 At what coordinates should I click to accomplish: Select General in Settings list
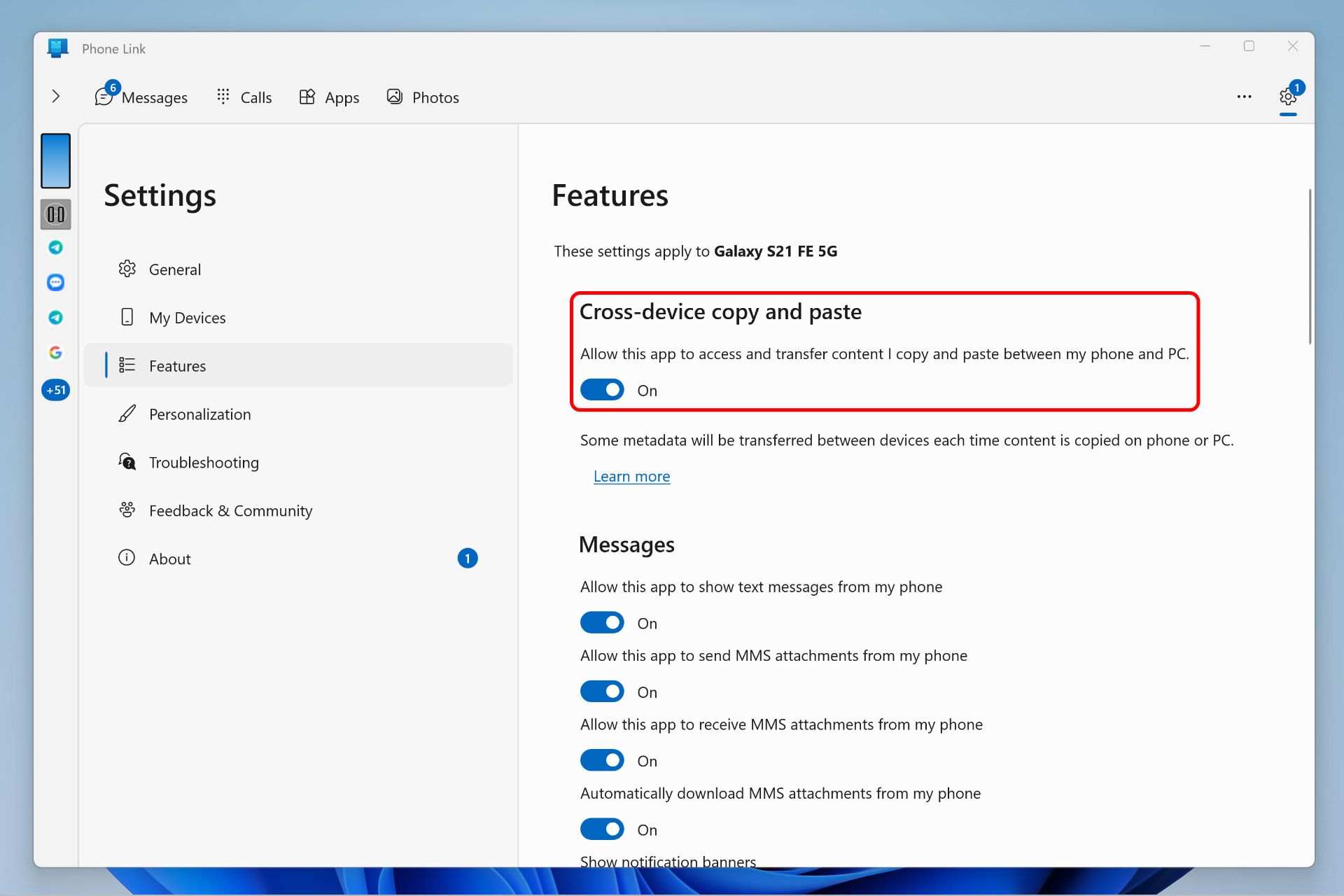click(298, 269)
